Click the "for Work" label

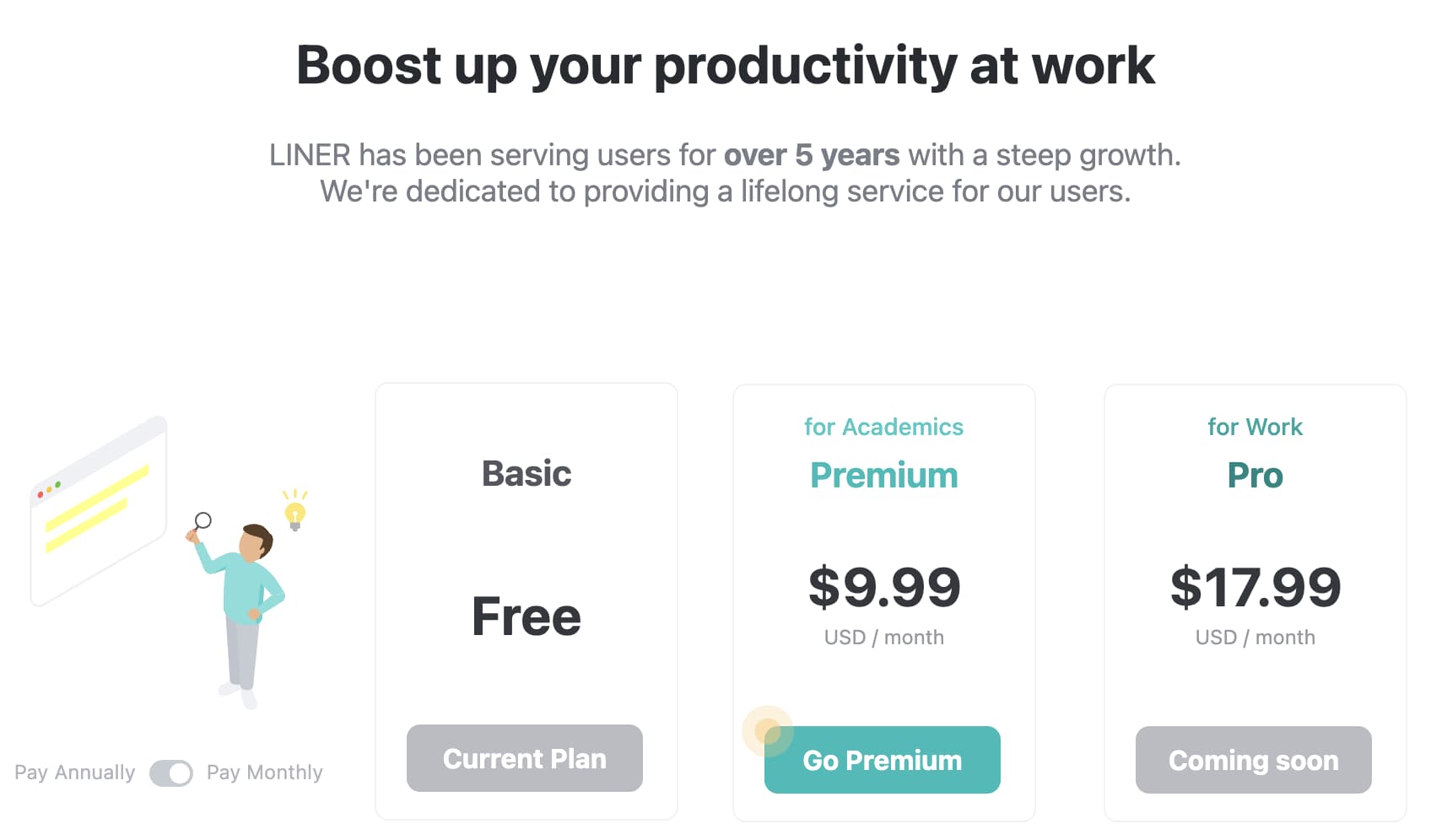(1255, 427)
